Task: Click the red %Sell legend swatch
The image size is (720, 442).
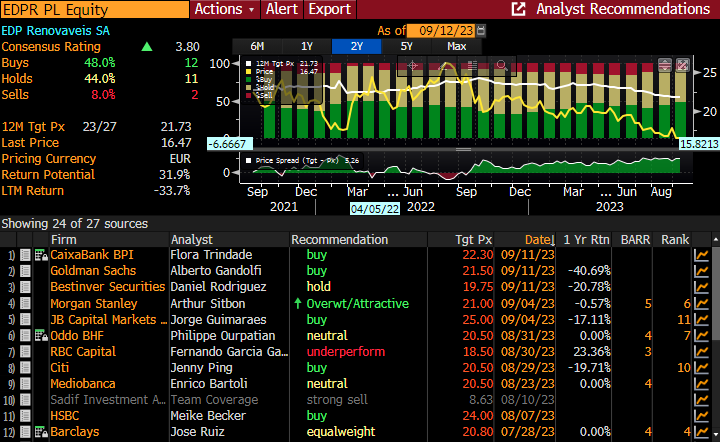Action: coord(250,97)
